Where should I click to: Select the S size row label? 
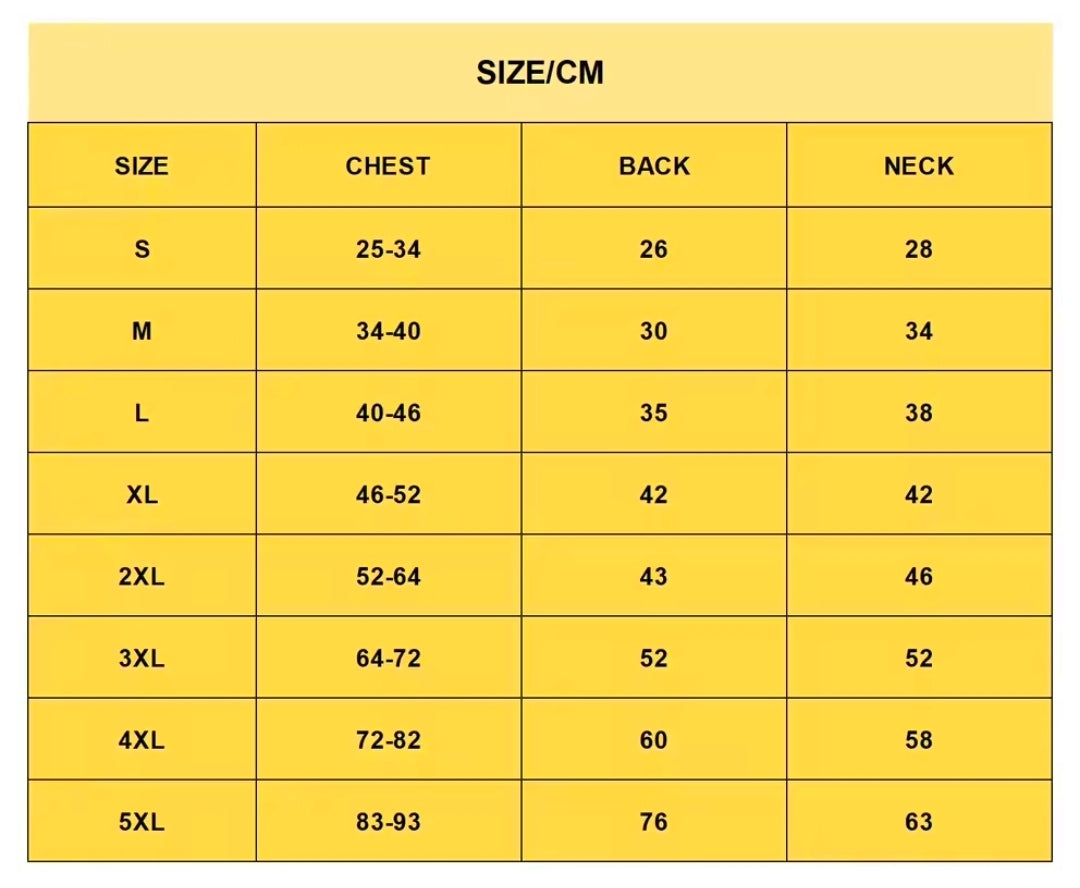tap(142, 249)
